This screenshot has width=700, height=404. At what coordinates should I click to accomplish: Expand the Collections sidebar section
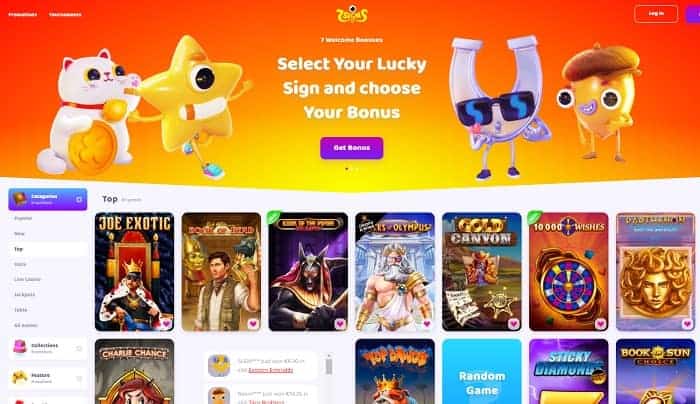pyautogui.click(x=79, y=349)
